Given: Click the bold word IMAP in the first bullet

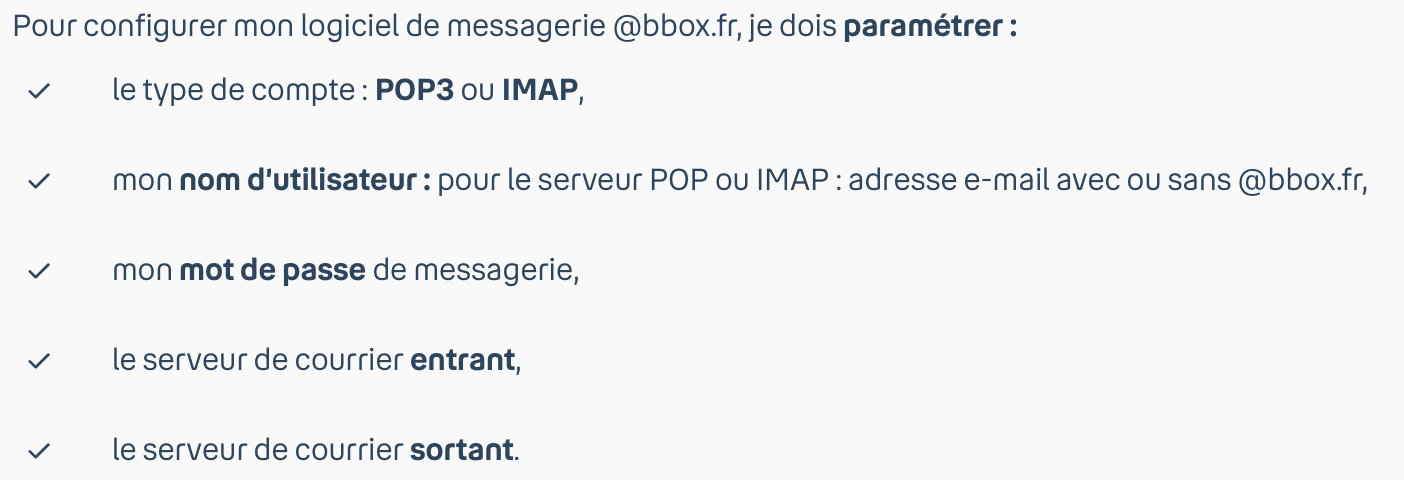Looking at the screenshot, I should (x=540, y=91).
